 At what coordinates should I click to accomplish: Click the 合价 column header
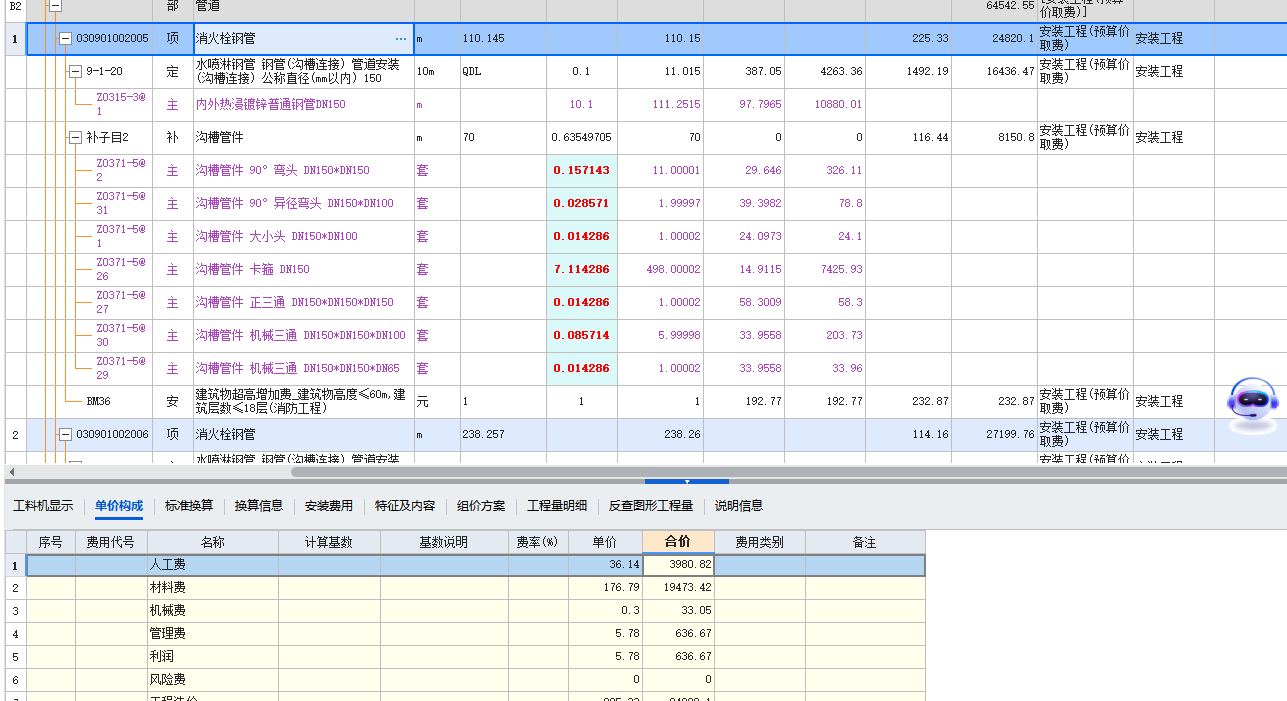pos(678,542)
